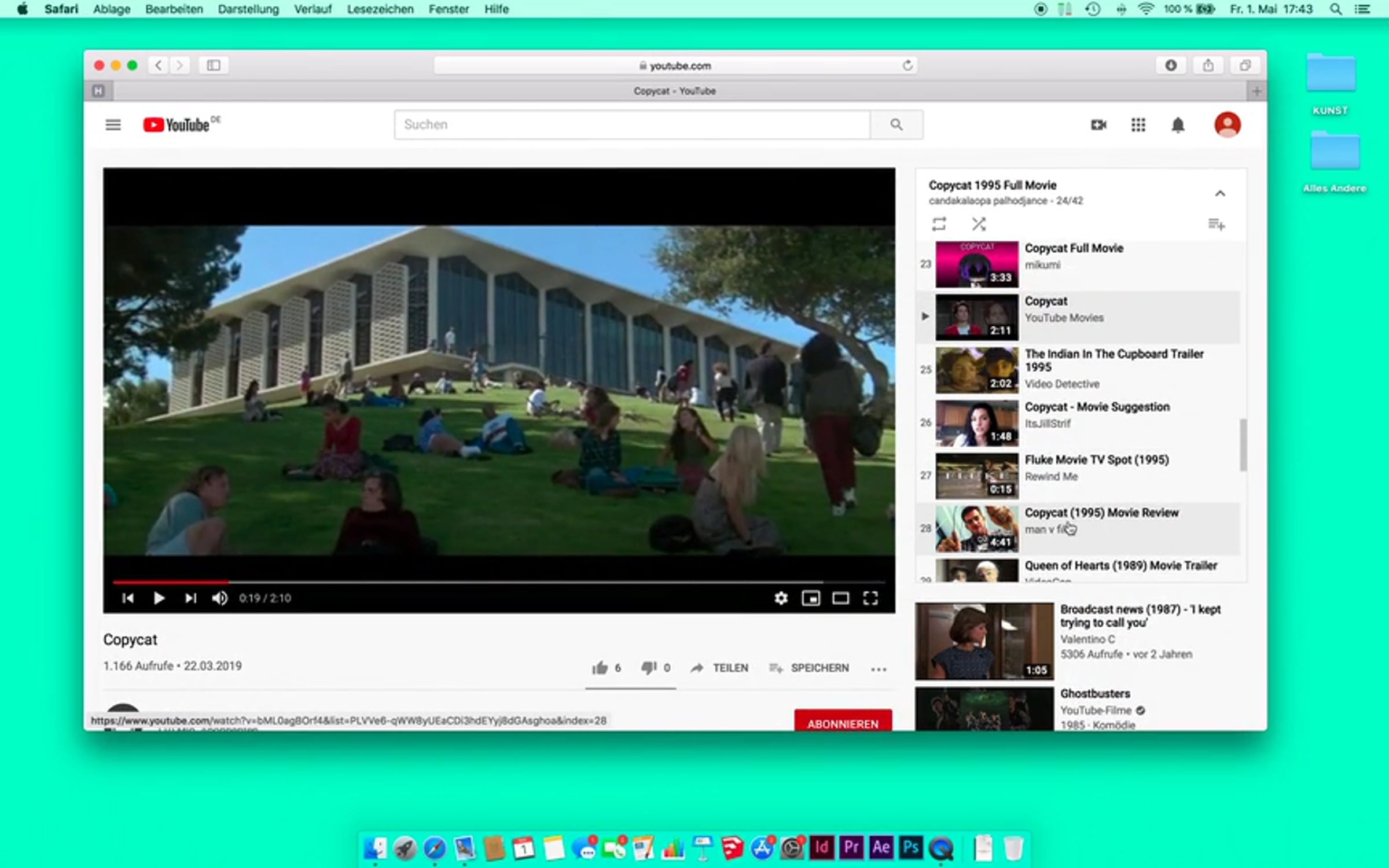This screenshot has height=868, width=1389.
Task: Toggle playlist shuffle
Action: pyautogui.click(x=979, y=224)
